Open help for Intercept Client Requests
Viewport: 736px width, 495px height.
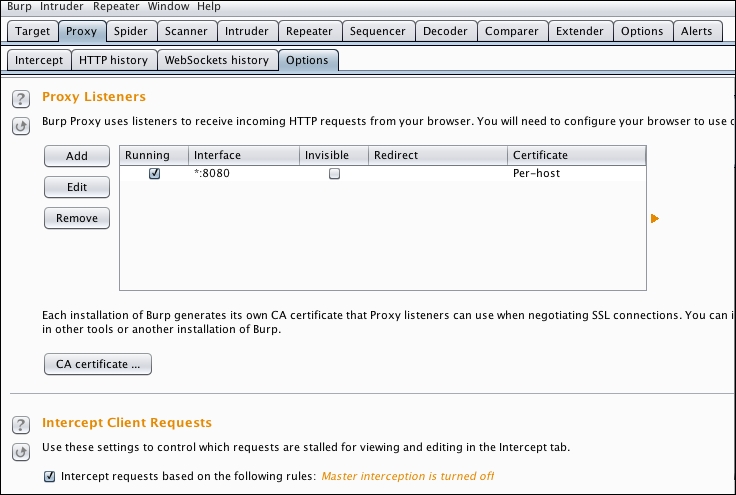(20, 424)
